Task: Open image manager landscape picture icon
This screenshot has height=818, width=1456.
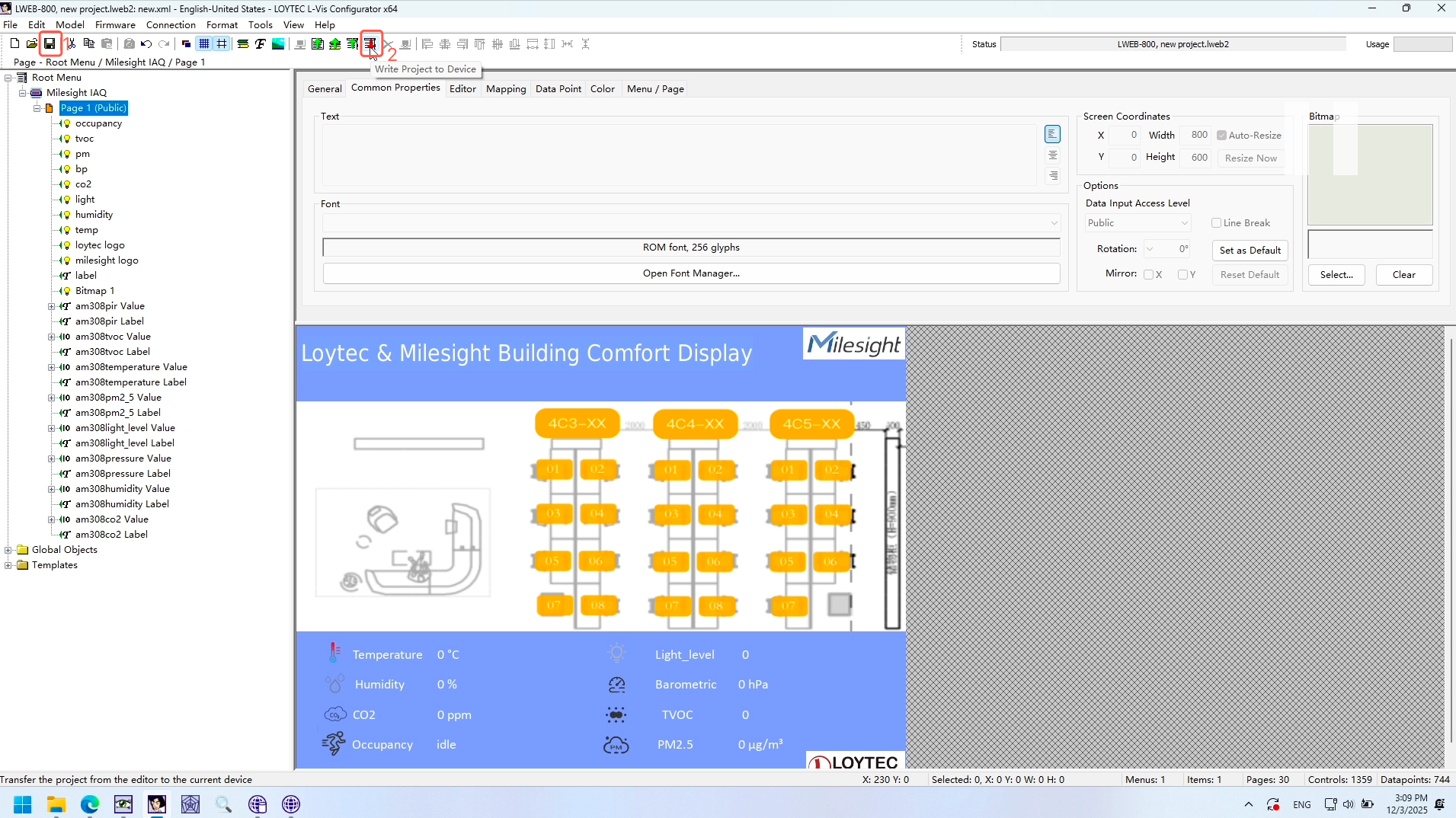Action: (x=278, y=44)
